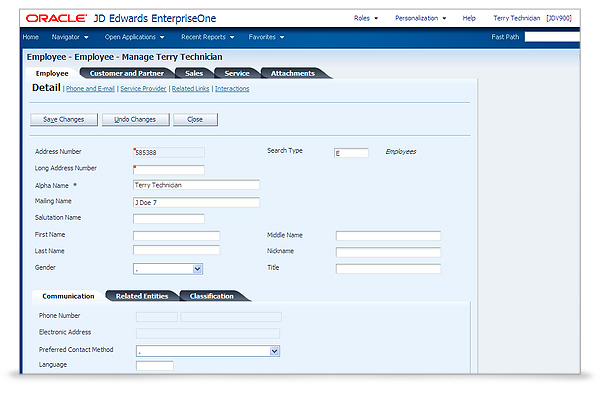
Task: Go to the Phone and E-mail link
Action: (x=88, y=89)
